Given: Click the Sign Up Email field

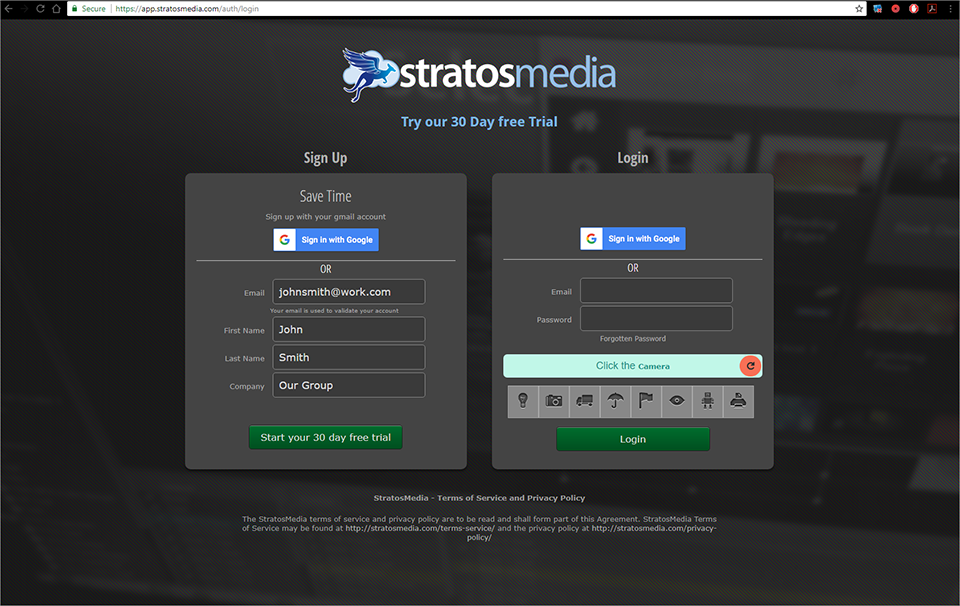Looking at the screenshot, I should click(x=348, y=292).
